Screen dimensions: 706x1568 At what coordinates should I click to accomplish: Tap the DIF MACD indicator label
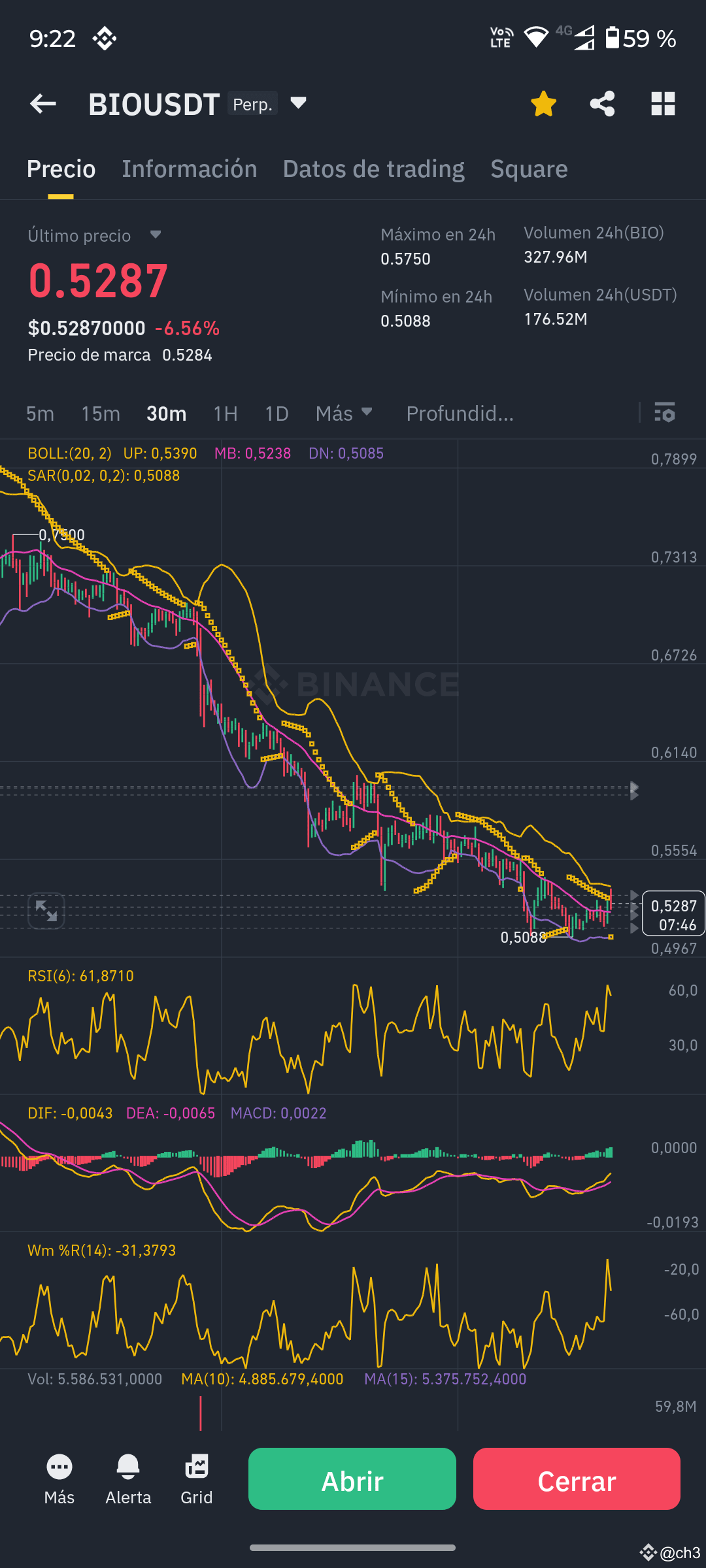[x=70, y=1113]
